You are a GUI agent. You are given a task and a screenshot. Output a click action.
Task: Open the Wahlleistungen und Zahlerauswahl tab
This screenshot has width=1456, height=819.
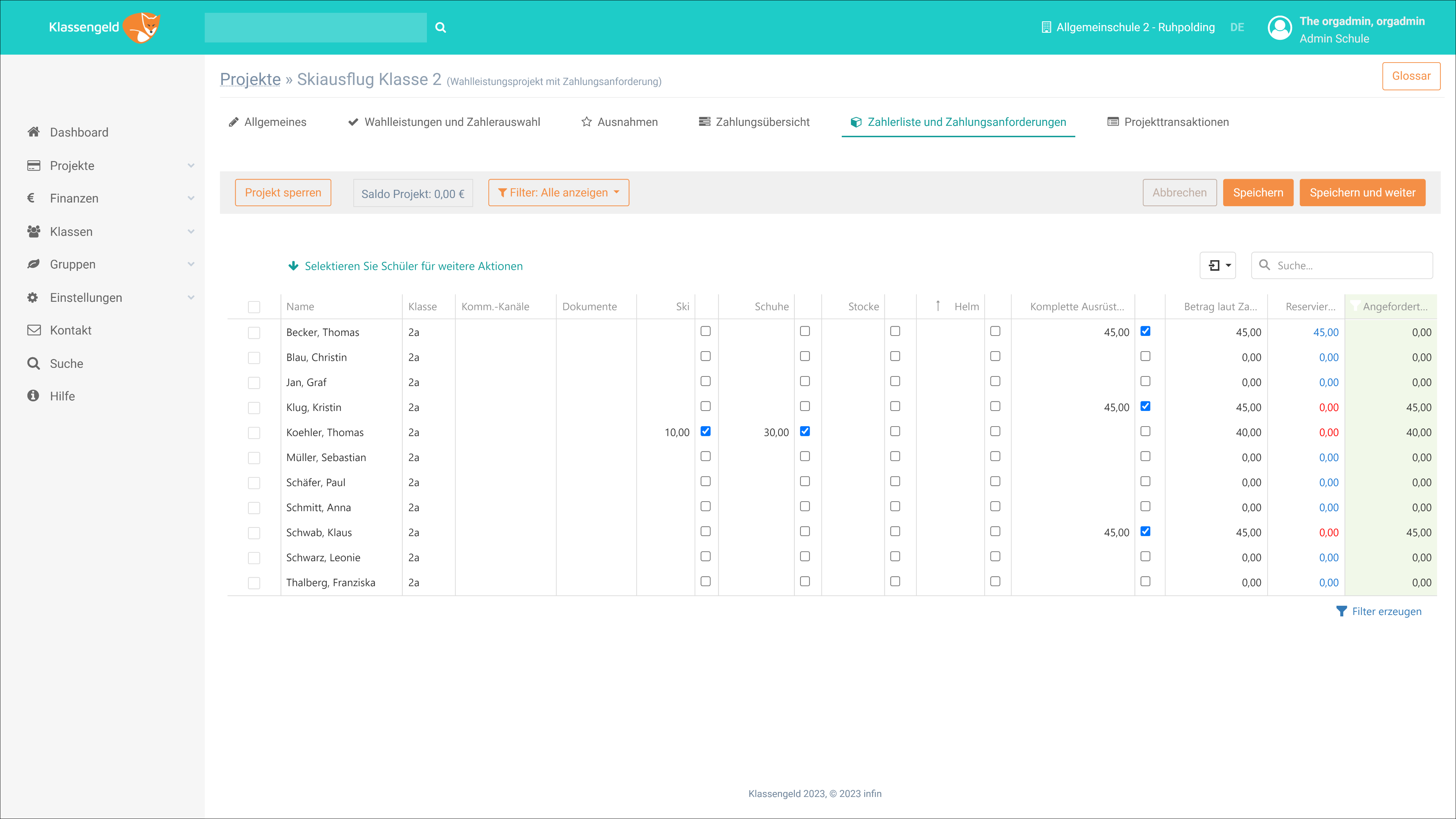[444, 122]
